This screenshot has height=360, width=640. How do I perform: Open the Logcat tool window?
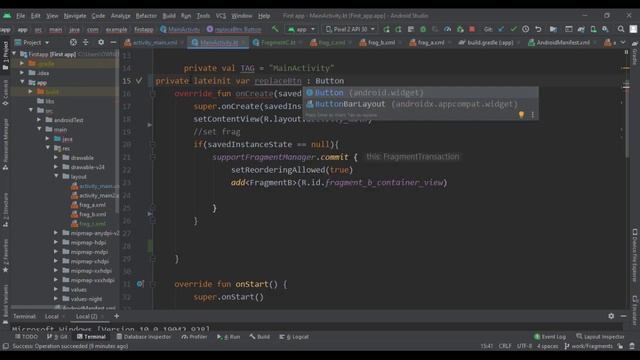click(x=294, y=337)
